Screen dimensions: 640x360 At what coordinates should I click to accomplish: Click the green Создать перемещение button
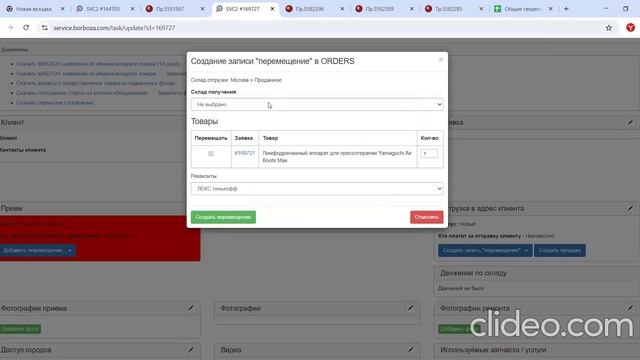[x=223, y=217]
